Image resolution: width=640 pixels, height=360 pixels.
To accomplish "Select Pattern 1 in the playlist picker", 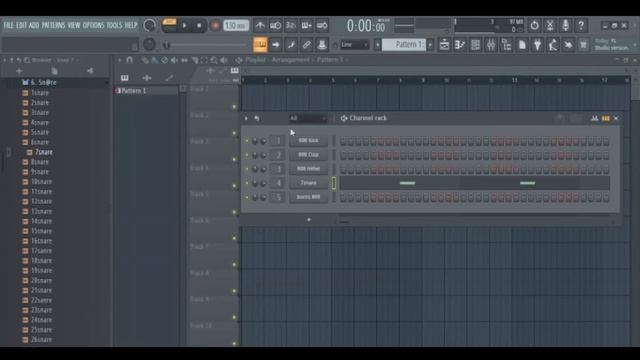I will point(133,91).
